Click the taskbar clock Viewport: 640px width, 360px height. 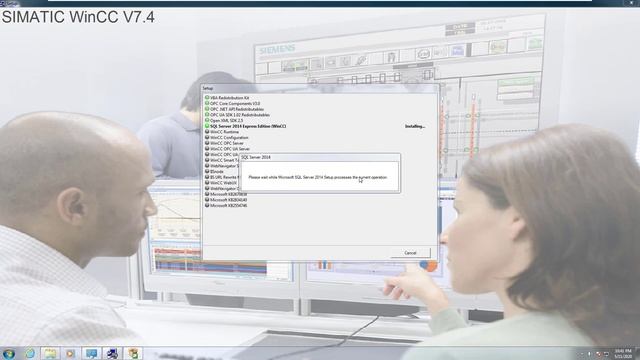(623, 353)
